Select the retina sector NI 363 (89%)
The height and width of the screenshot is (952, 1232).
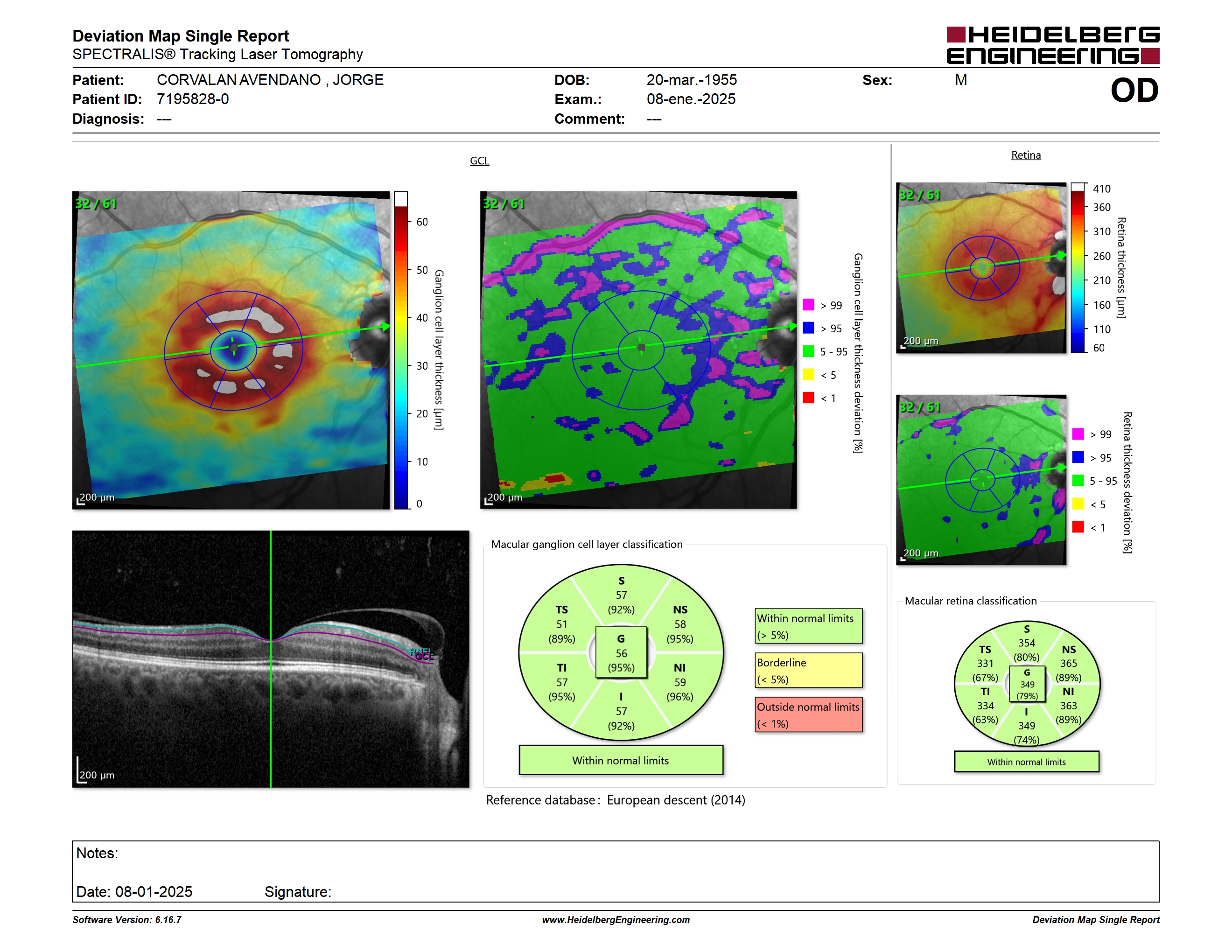click(1068, 706)
